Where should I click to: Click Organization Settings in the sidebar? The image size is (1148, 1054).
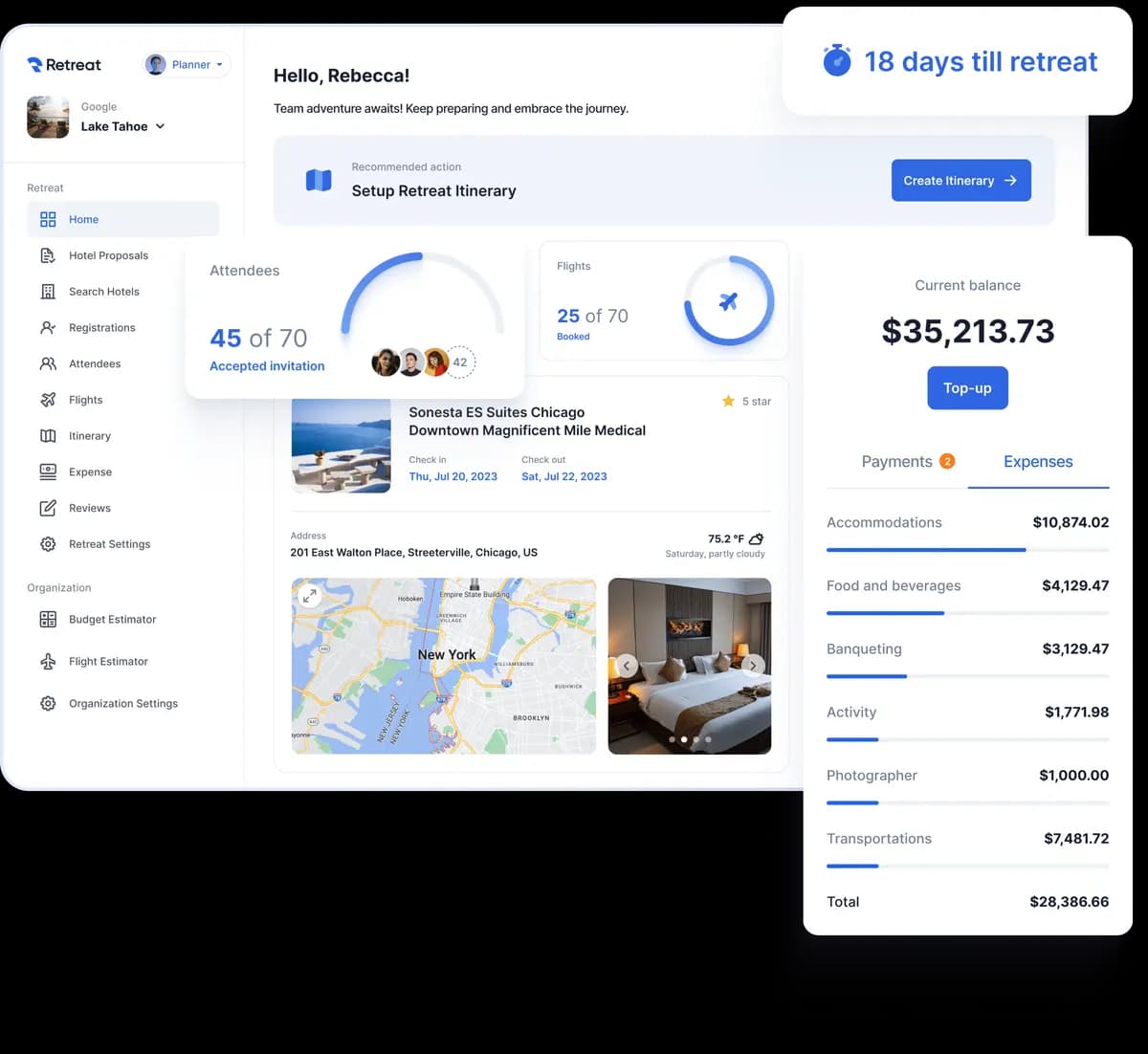click(x=122, y=703)
